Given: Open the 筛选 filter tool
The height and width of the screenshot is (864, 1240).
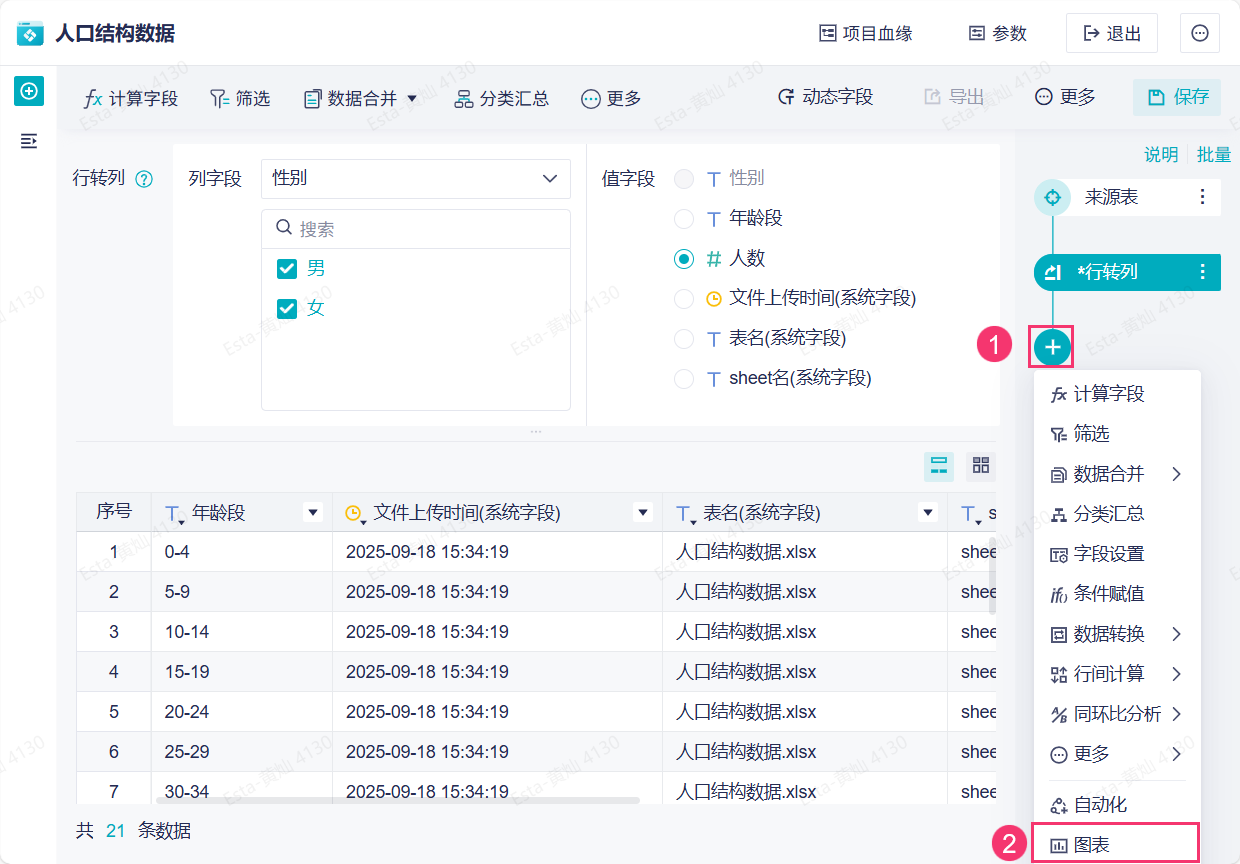Looking at the screenshot, I should [240, 98].
